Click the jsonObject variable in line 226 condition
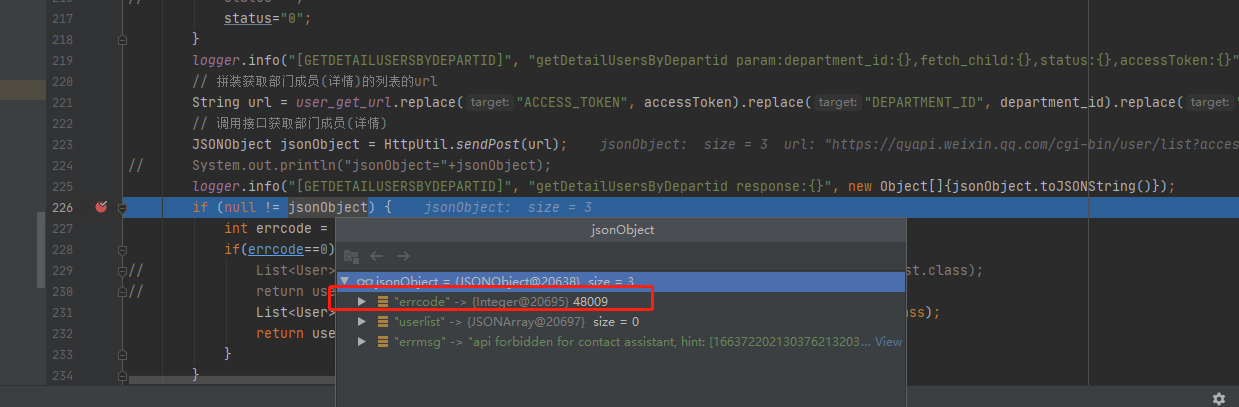 coord(327,207)
